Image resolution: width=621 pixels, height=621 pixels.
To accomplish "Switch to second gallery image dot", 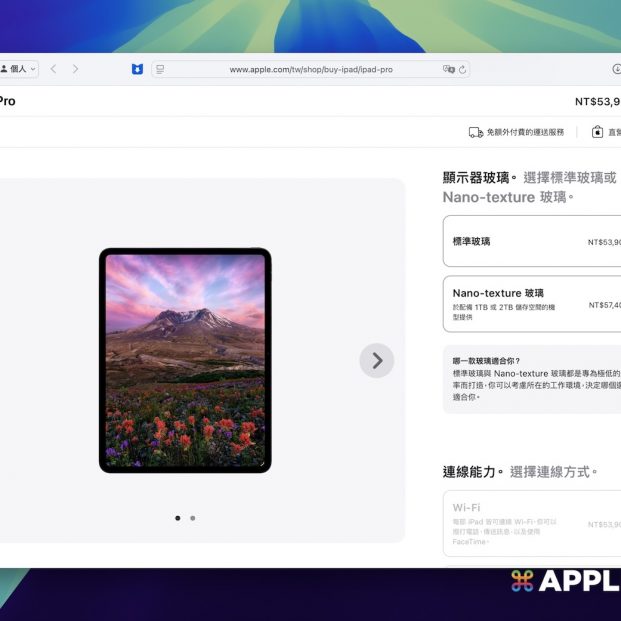I will click(193, 518).
